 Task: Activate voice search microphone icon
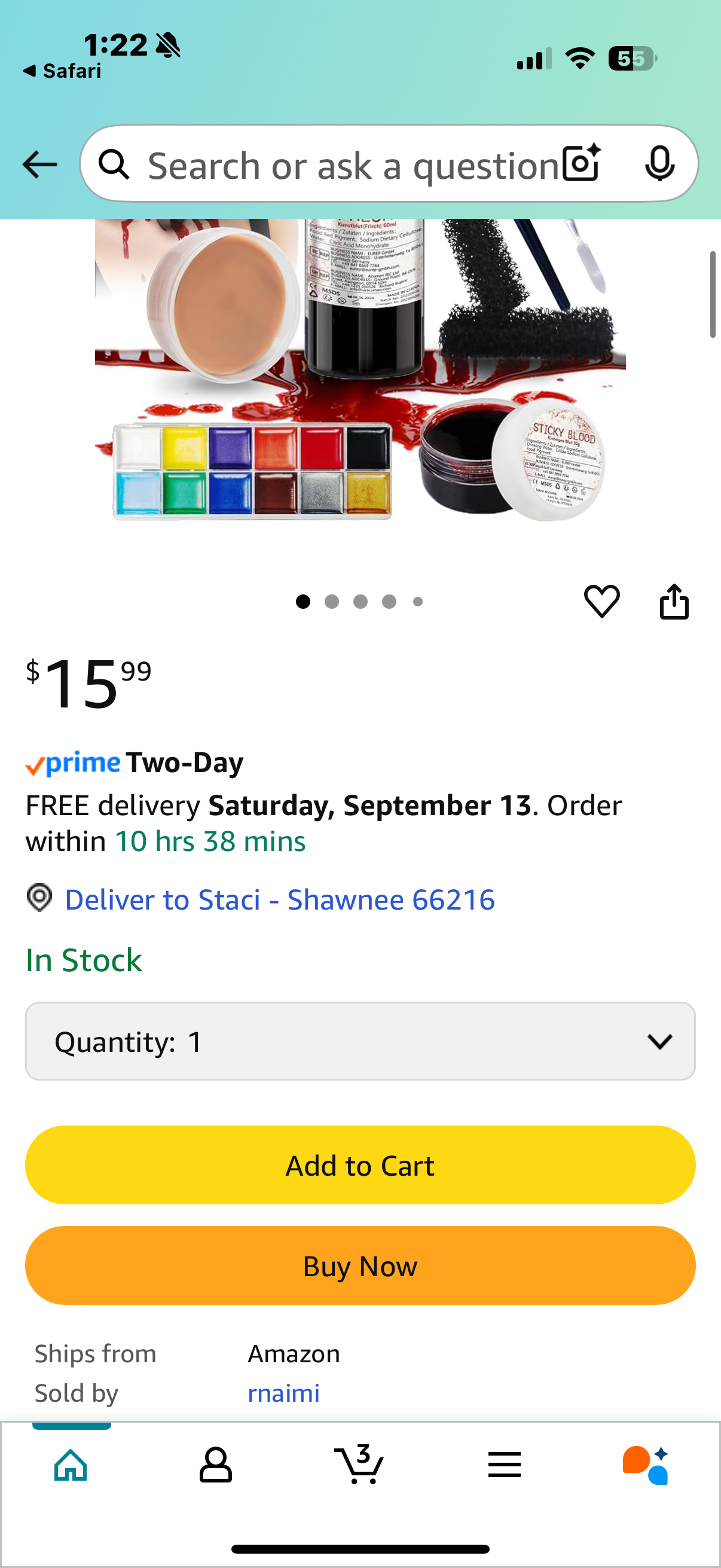click(659, 163)
